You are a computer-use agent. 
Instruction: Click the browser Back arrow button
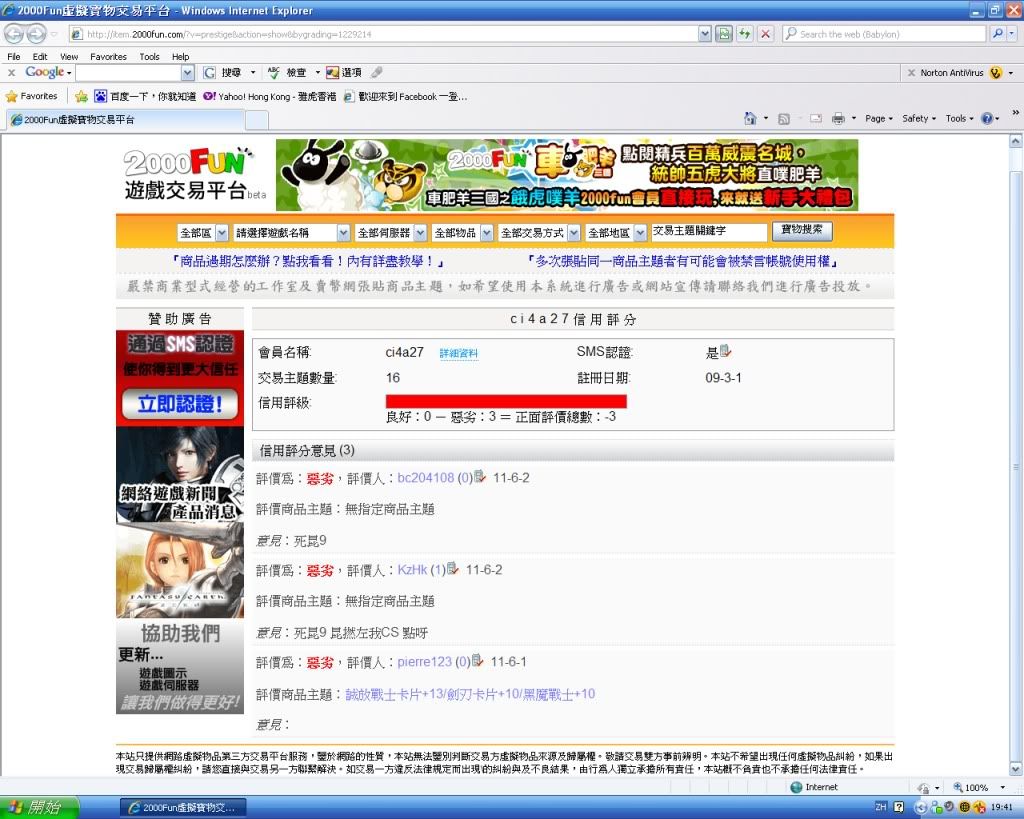16,34
